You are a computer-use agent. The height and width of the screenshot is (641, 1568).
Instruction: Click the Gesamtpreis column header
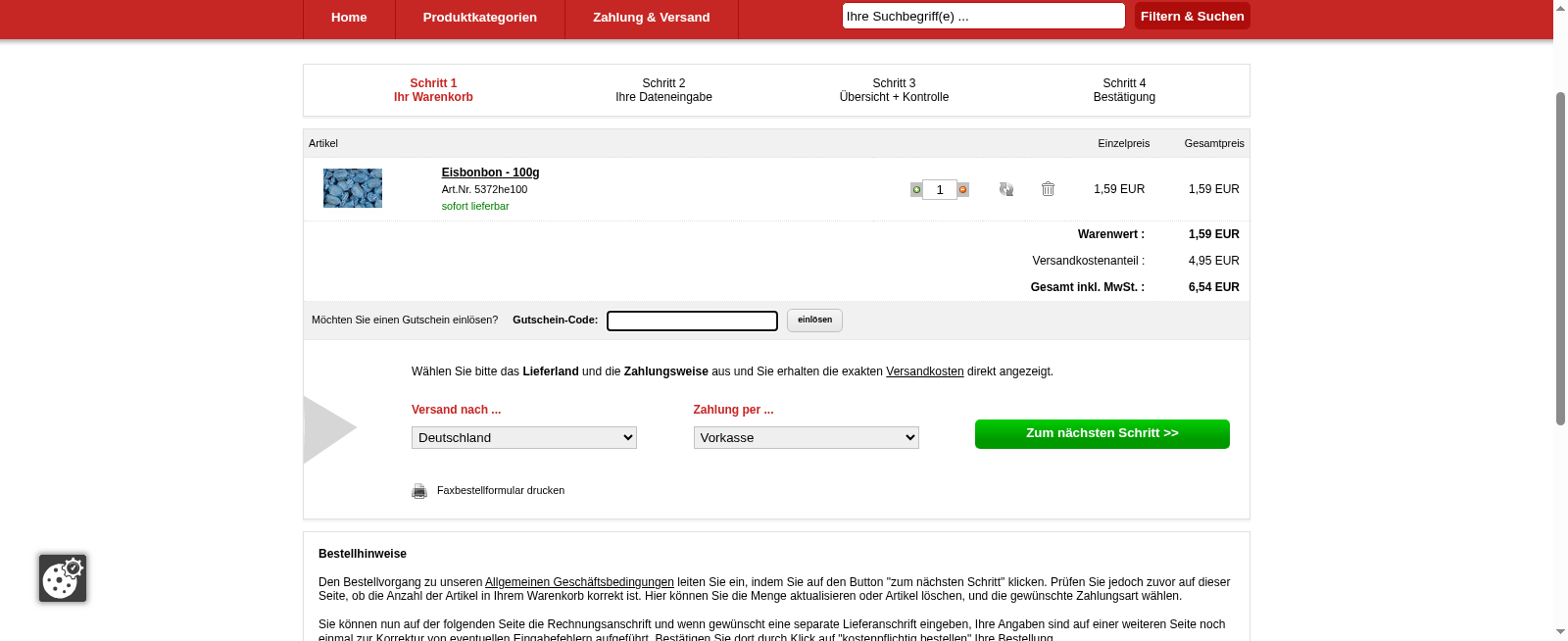click(1214, 143)
